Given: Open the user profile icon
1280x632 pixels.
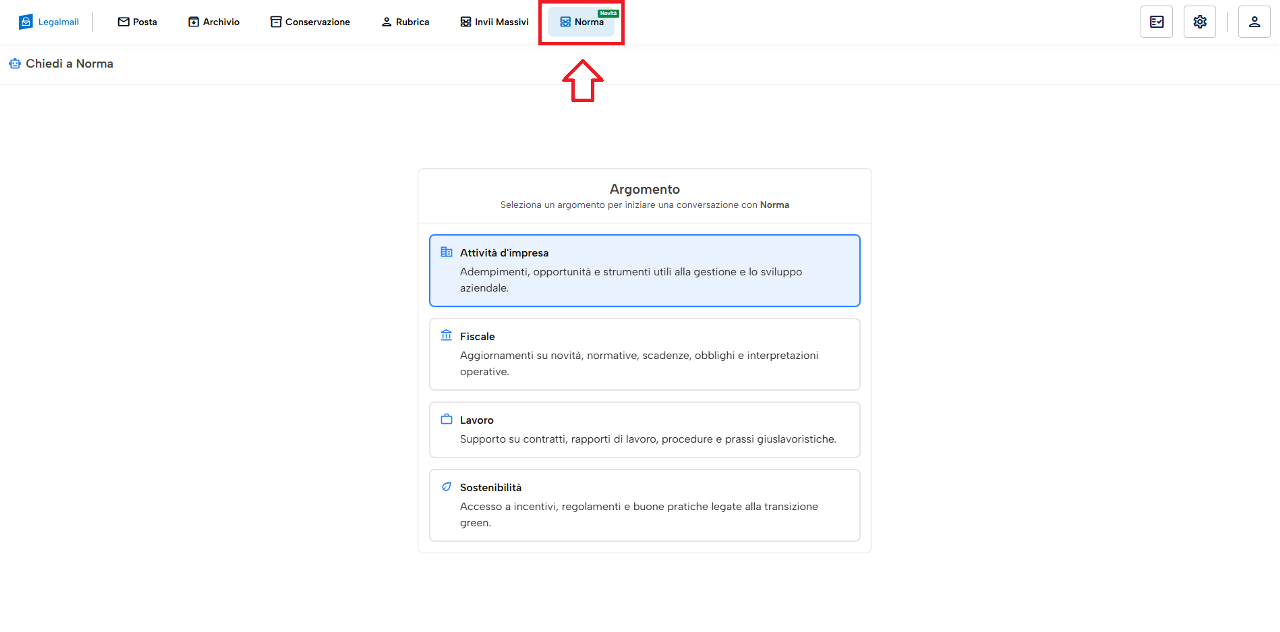Looking at the screenshot, I should [x=1254, y=22].
